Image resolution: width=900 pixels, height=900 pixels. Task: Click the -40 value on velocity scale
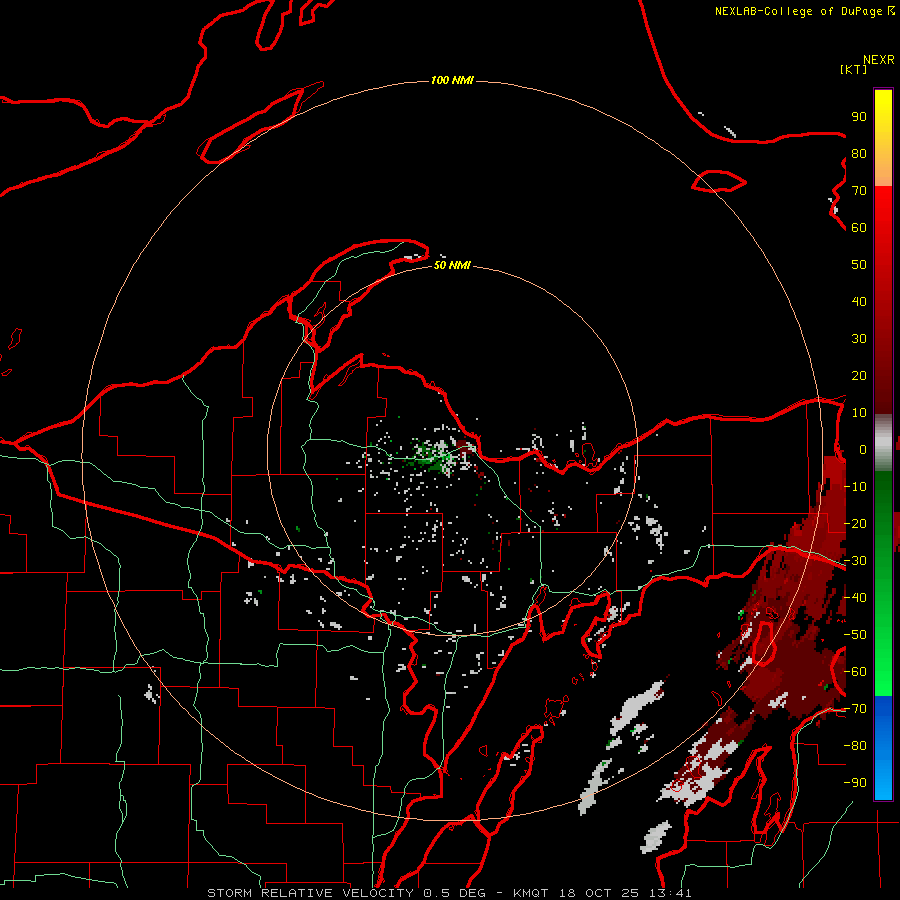pyautogui.click(x=855, y=598)
